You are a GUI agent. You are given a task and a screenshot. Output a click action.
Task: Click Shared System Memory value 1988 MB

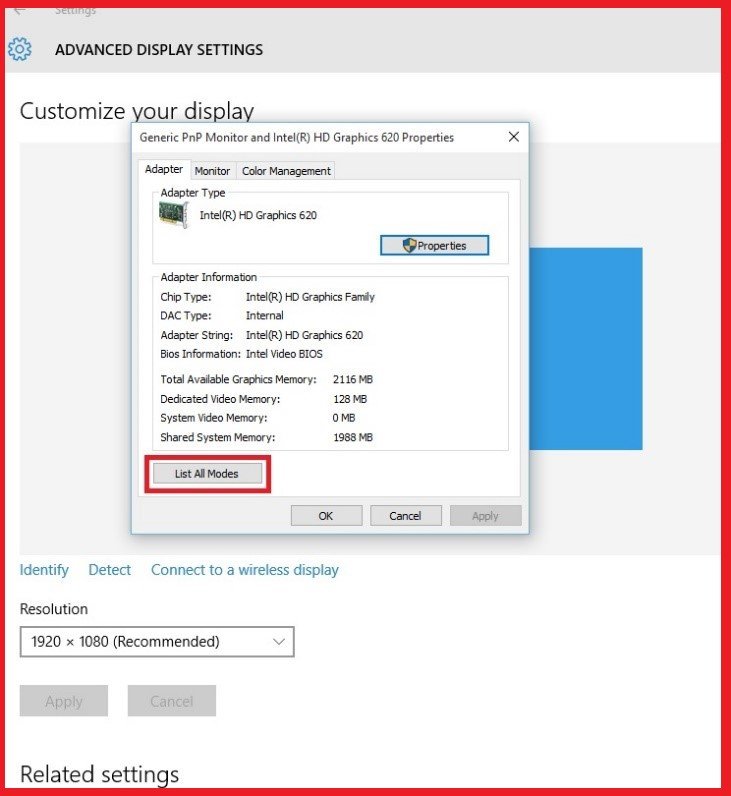click(353, 437)
